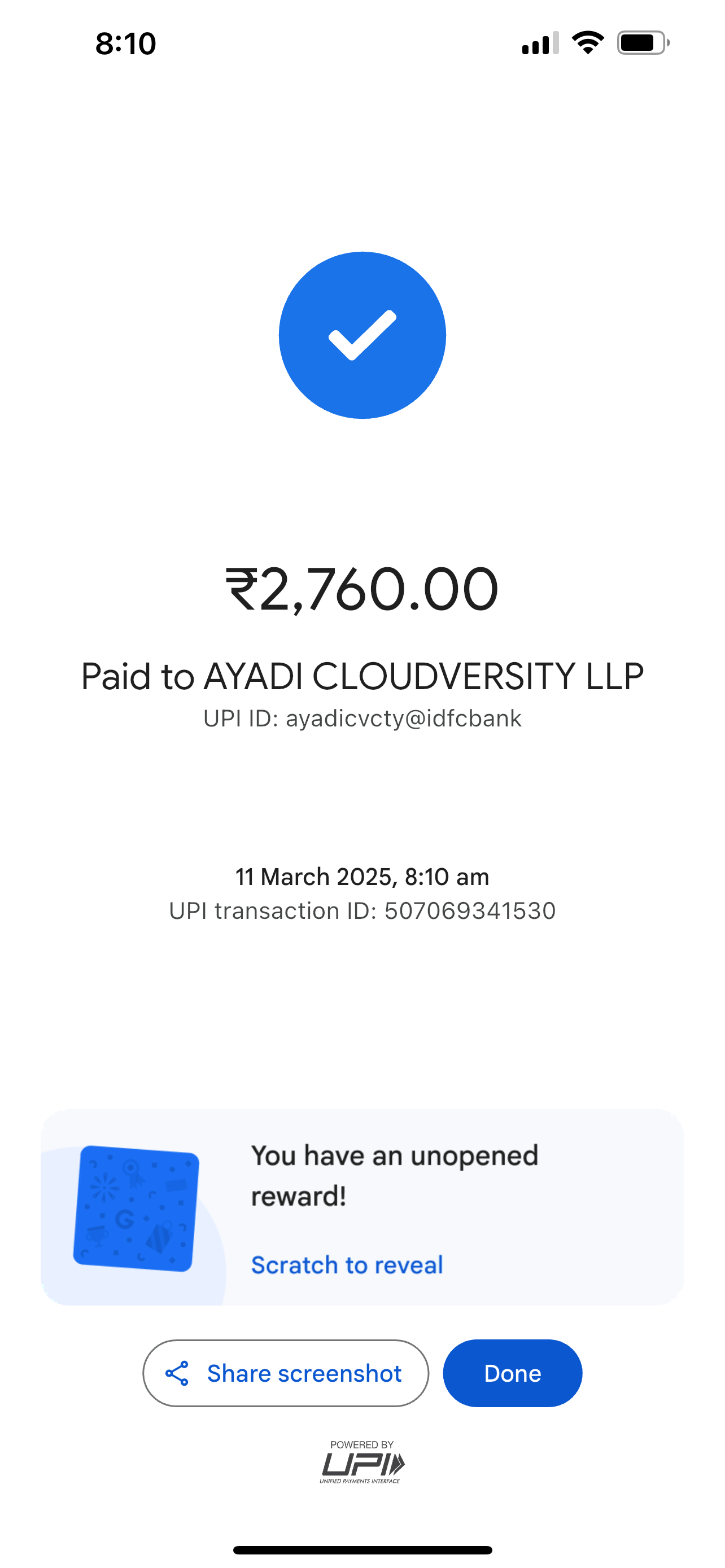Tap the home indicator bar at bottom

362,1550
